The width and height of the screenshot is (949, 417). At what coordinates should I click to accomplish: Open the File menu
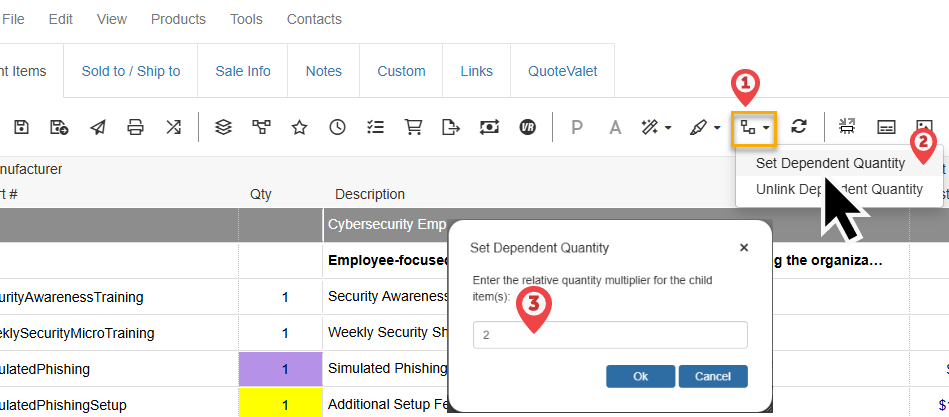pyautogui.click(x=13, y=19)
